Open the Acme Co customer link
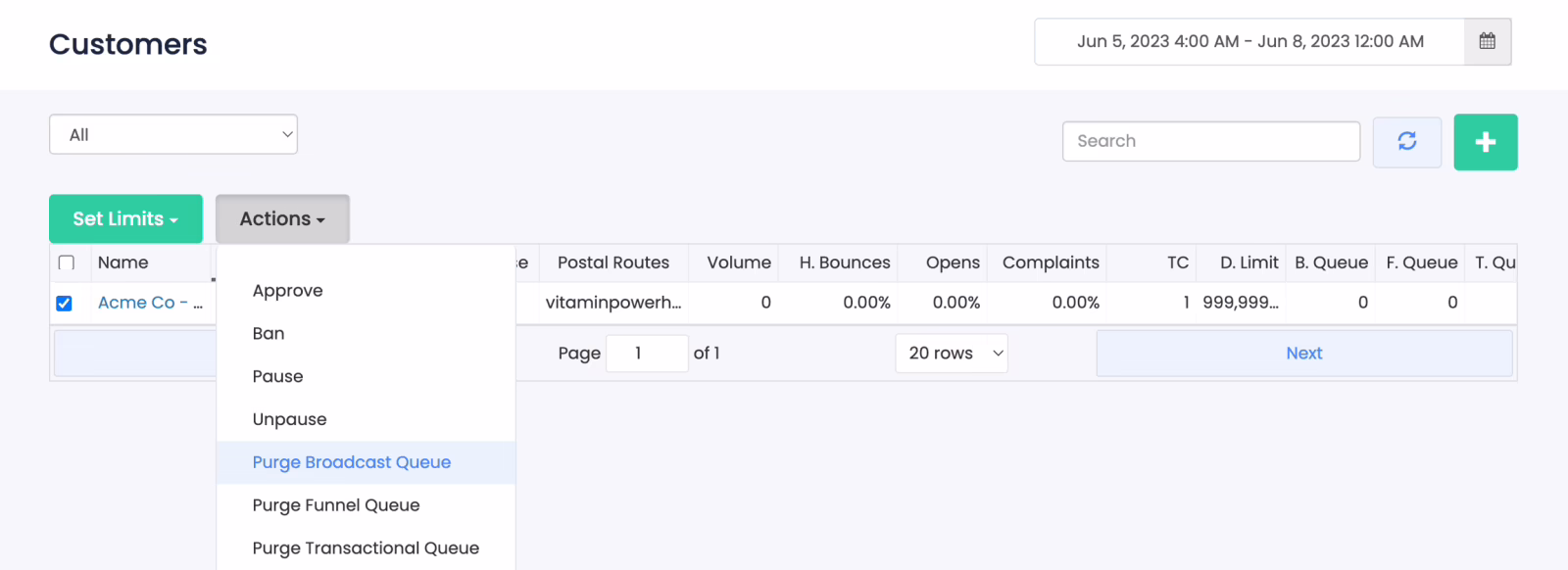This screenshot has width=1568, height=570. pos(150,303)
